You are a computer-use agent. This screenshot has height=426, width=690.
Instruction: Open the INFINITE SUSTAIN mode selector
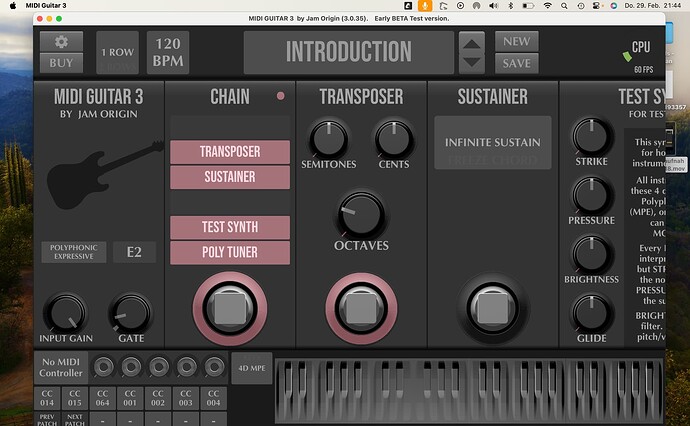click(x=492, y=143)
